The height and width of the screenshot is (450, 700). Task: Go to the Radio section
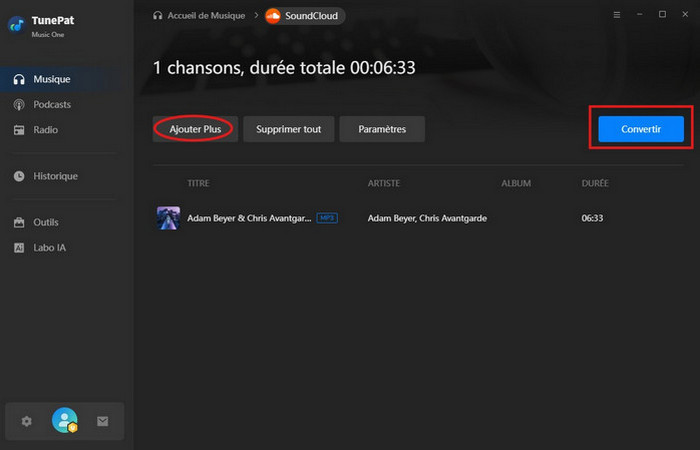pyautogui.click(x=45, y=130)
